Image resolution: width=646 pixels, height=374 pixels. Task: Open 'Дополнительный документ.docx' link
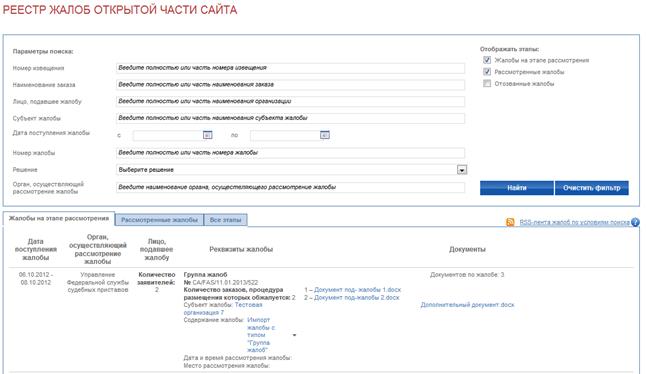click(x=467, y=305)
